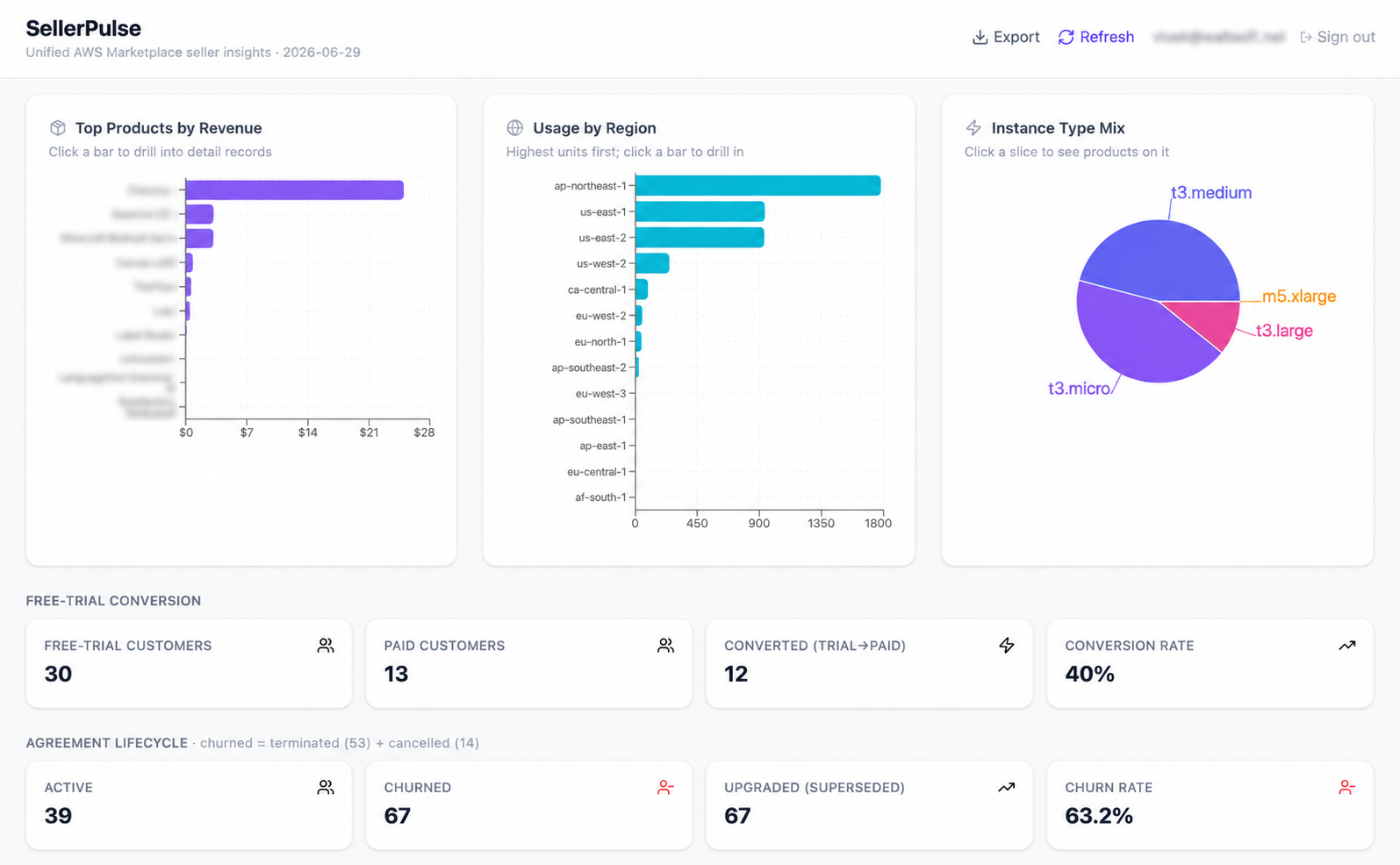
Task: Click the longest purple revenue bar
Action: coord(294,190)
